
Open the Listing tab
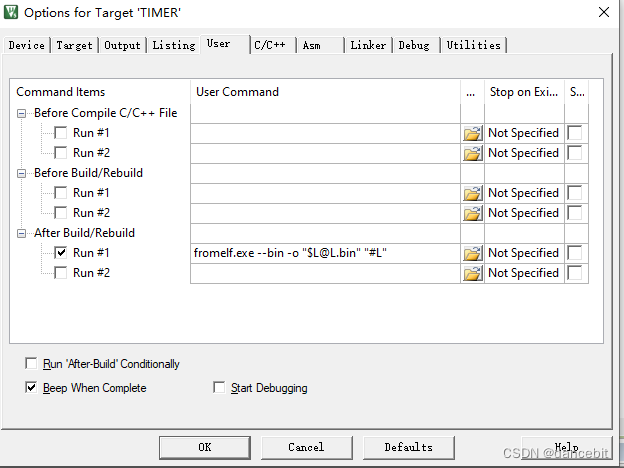[174, 45]
